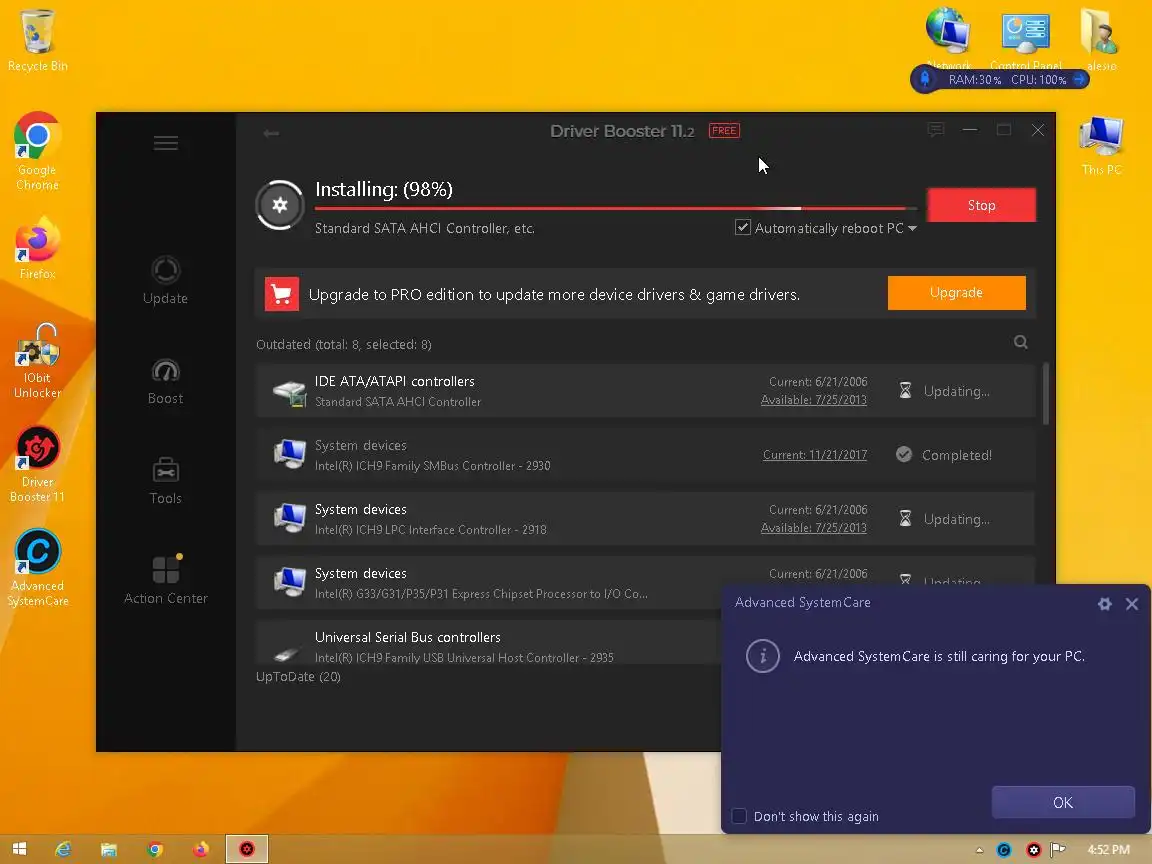
Task: Click the monitor icon for SMBus Controller
Action: click(x=289, y=455)
